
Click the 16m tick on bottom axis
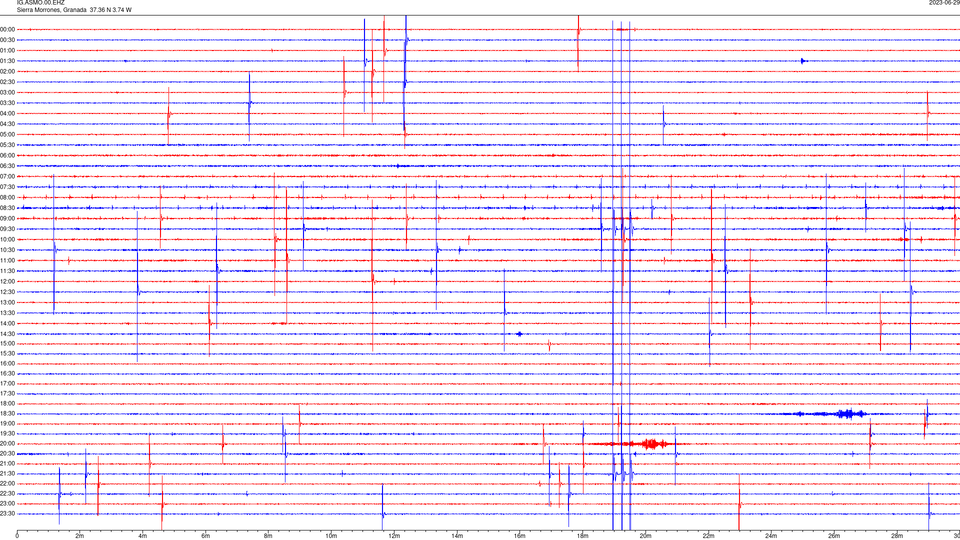520,536
